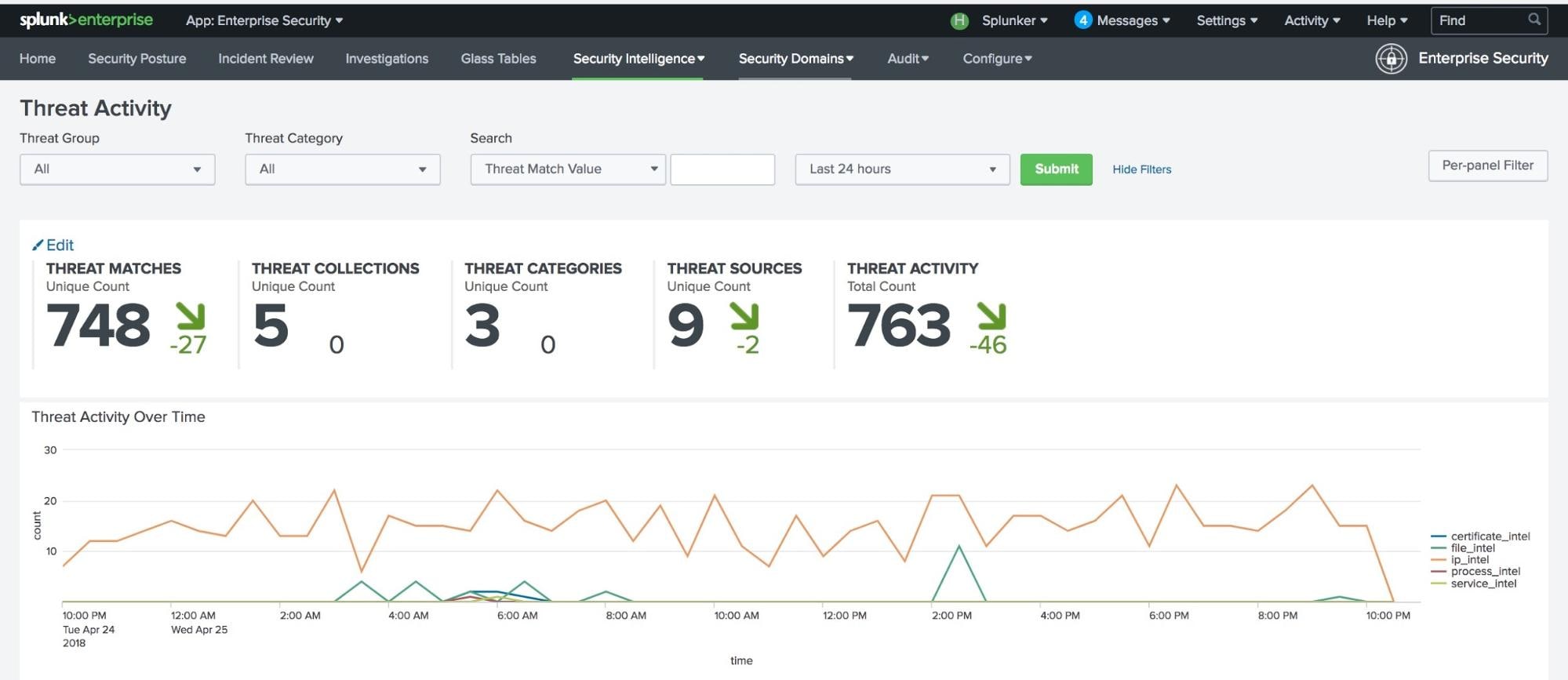Image resolution: width=1568 pixels, height=680 pixels.
Task: Click the file_intel peak at 2:00 PM
Action: [959, 546]
